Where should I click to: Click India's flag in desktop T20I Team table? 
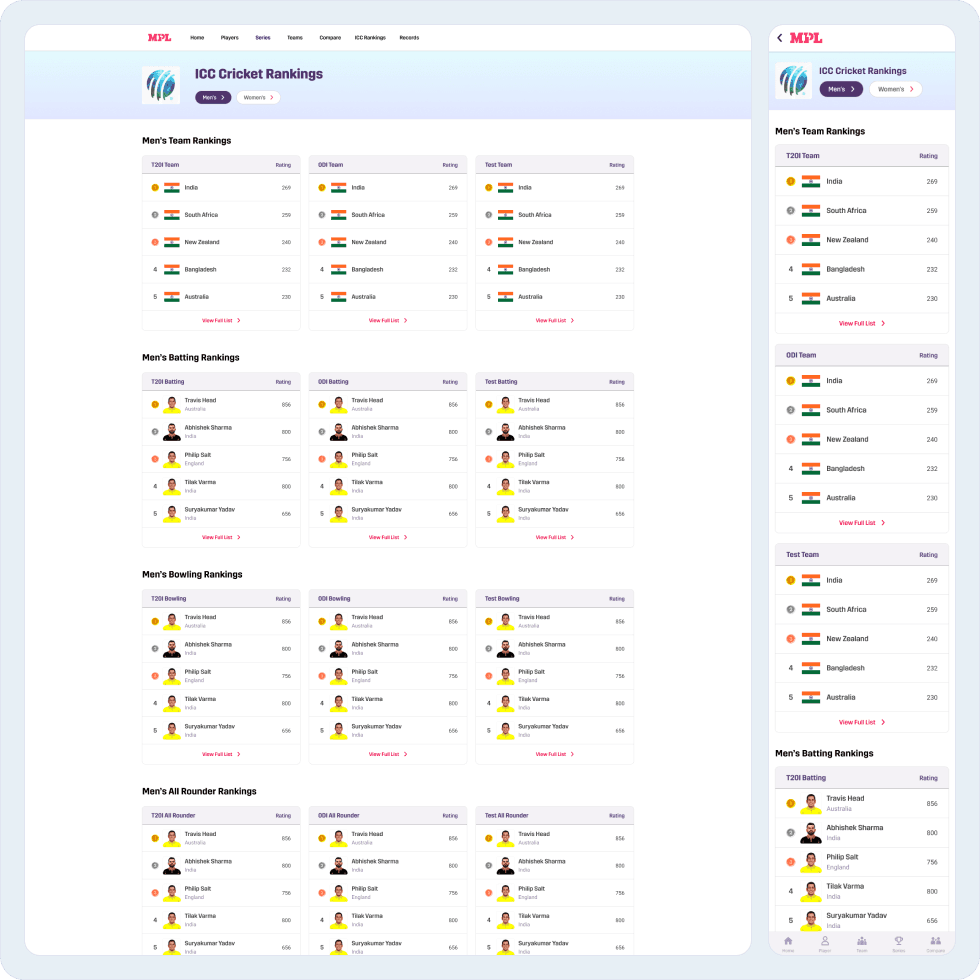click(x=172, y=188)
